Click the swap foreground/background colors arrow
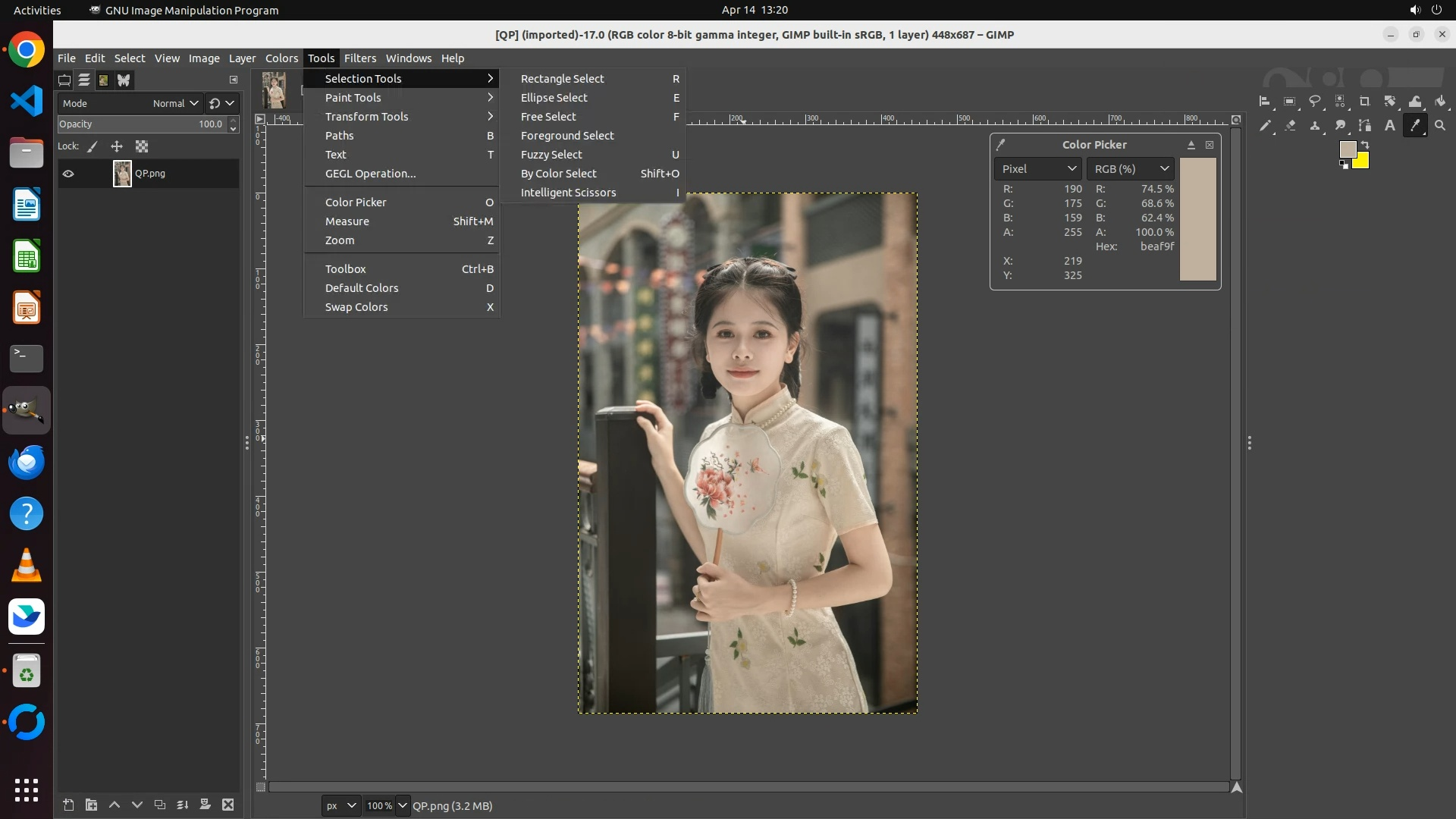The height and width of the screenshot is (819, 1456). (x=1365, y=145)
